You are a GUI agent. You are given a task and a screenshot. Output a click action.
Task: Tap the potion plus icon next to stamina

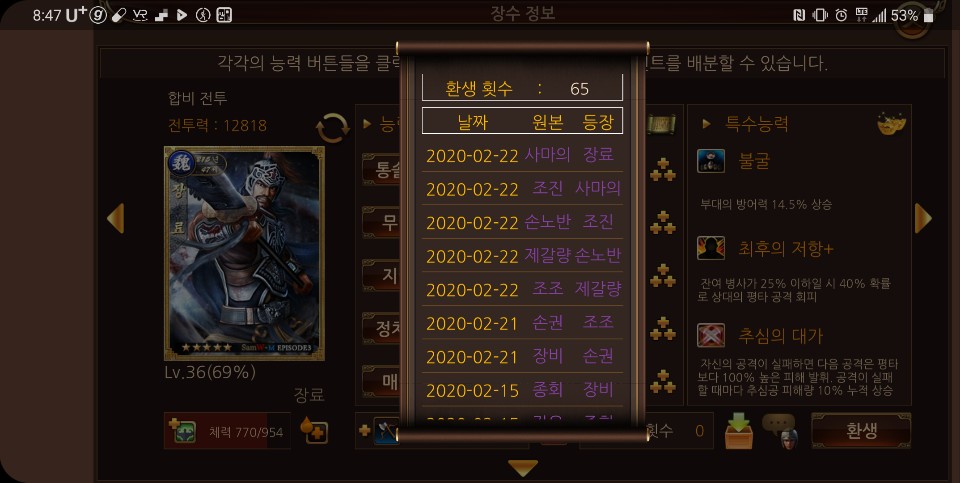(314, 430)
